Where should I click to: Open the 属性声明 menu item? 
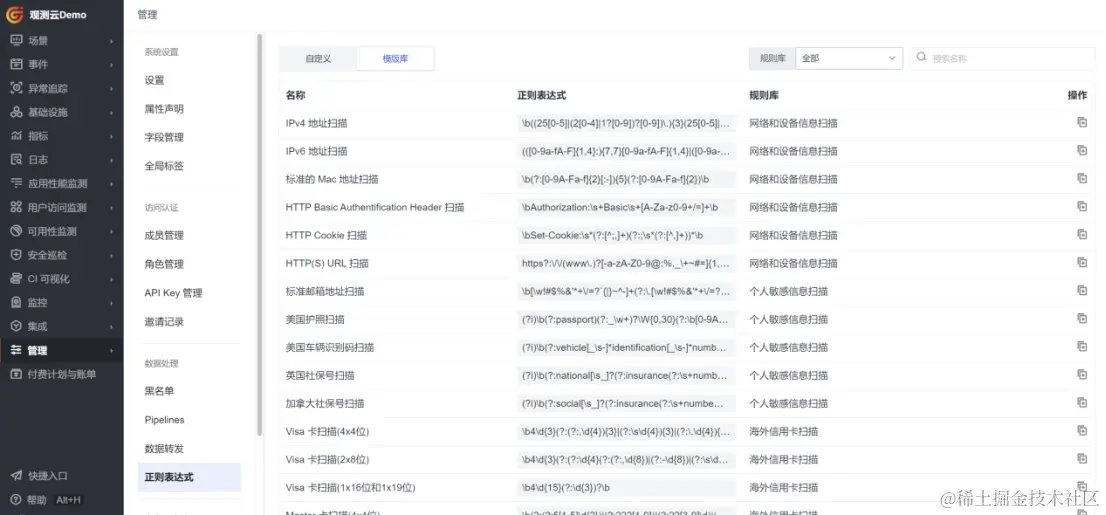click(x=164, y=109)
